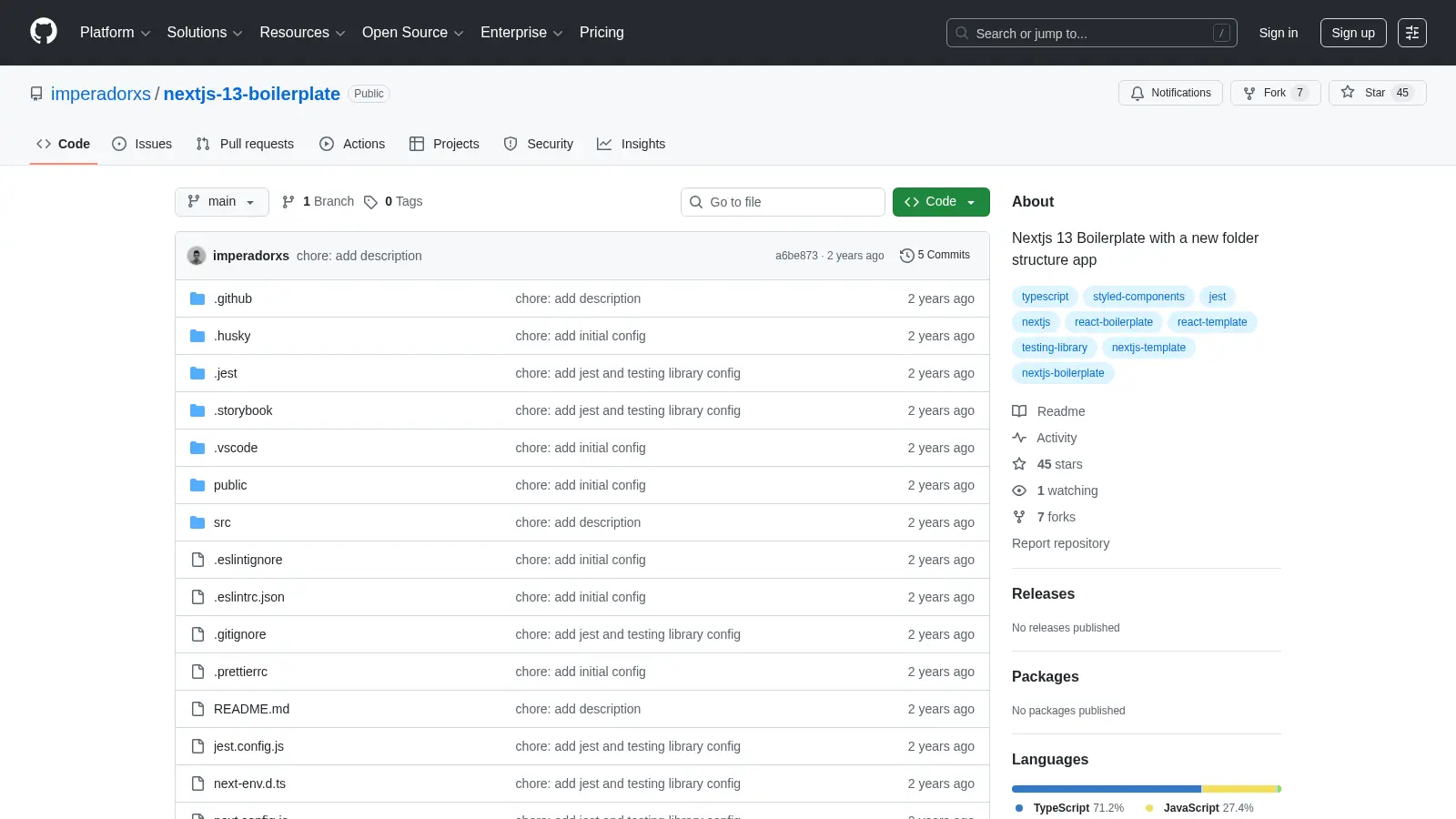Switch to the Actions tab
Image resolution: width=1456 pixels, height=819 pixels.
point(352,144)
